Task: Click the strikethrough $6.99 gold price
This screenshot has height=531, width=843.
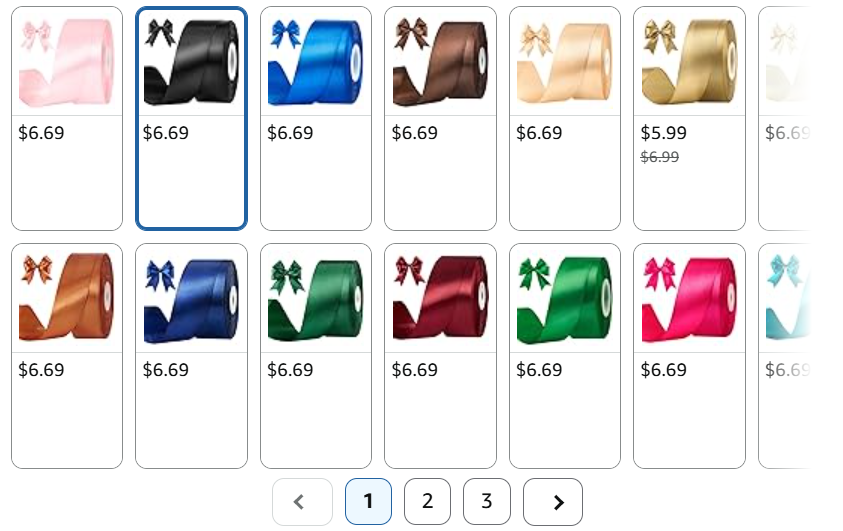Action: 660,157
